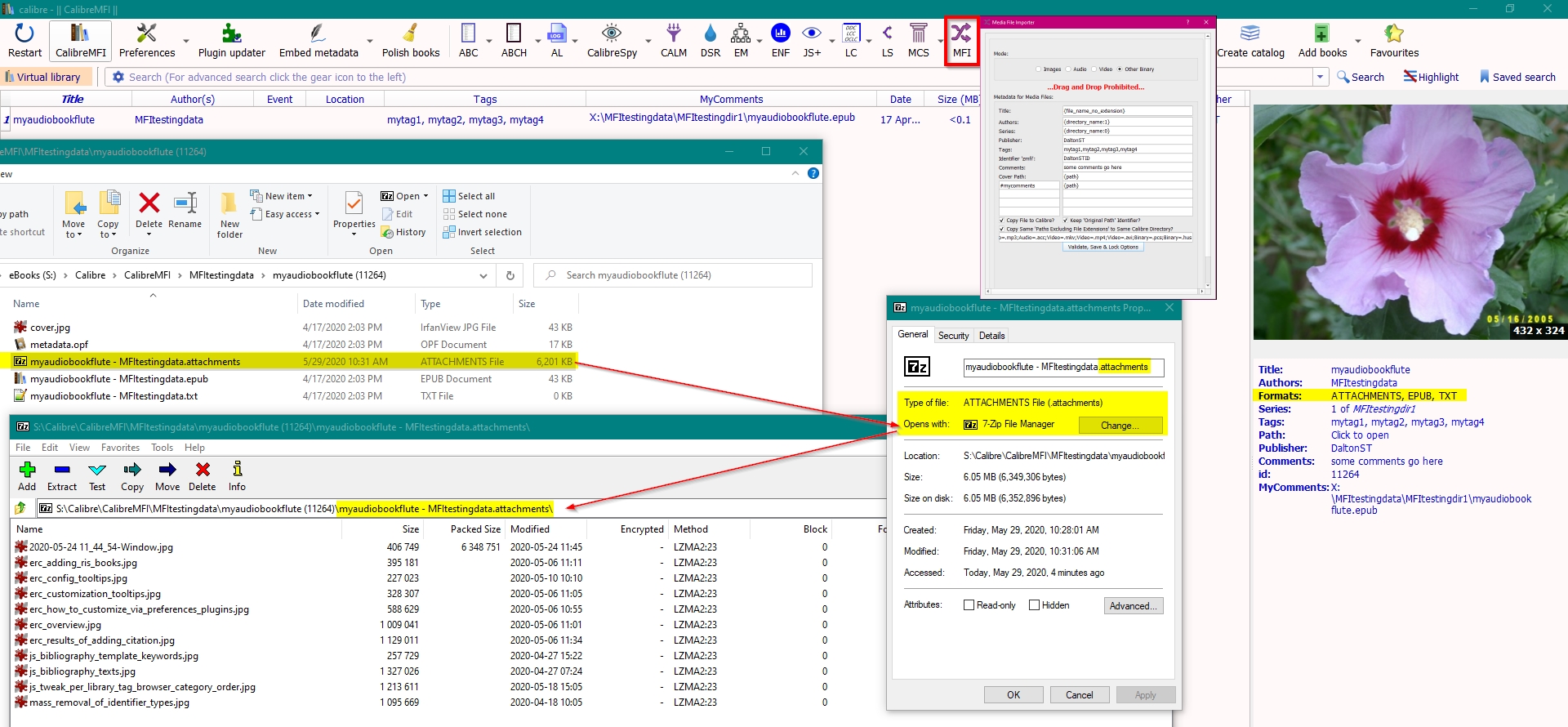Screen dimensions: 1568x727
Task: Click the Polish books icon
Action: 410,40
